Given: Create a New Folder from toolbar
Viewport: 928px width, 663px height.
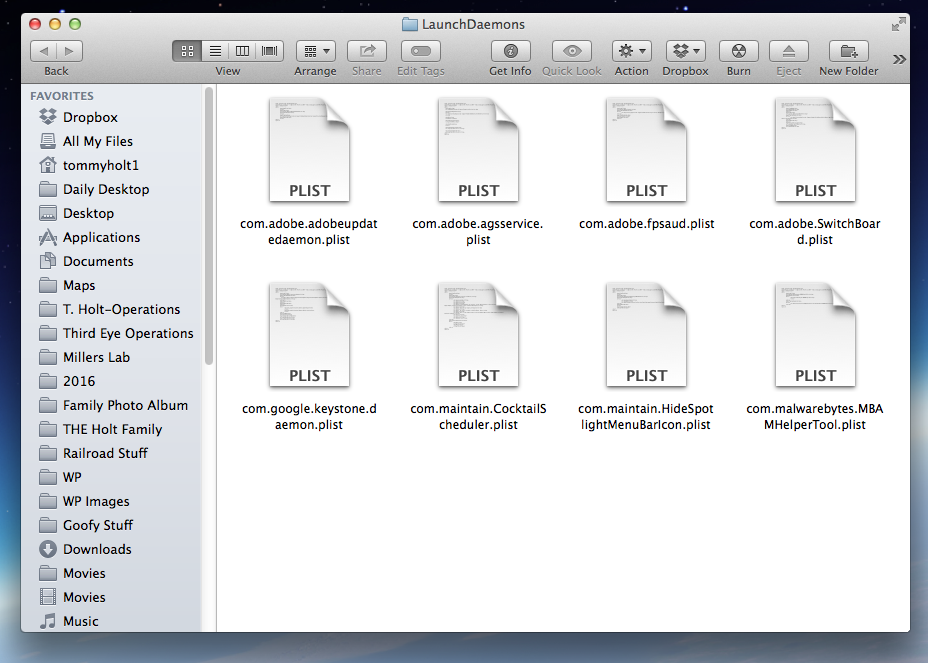Looking at the screenshot, I should point(849,51).
